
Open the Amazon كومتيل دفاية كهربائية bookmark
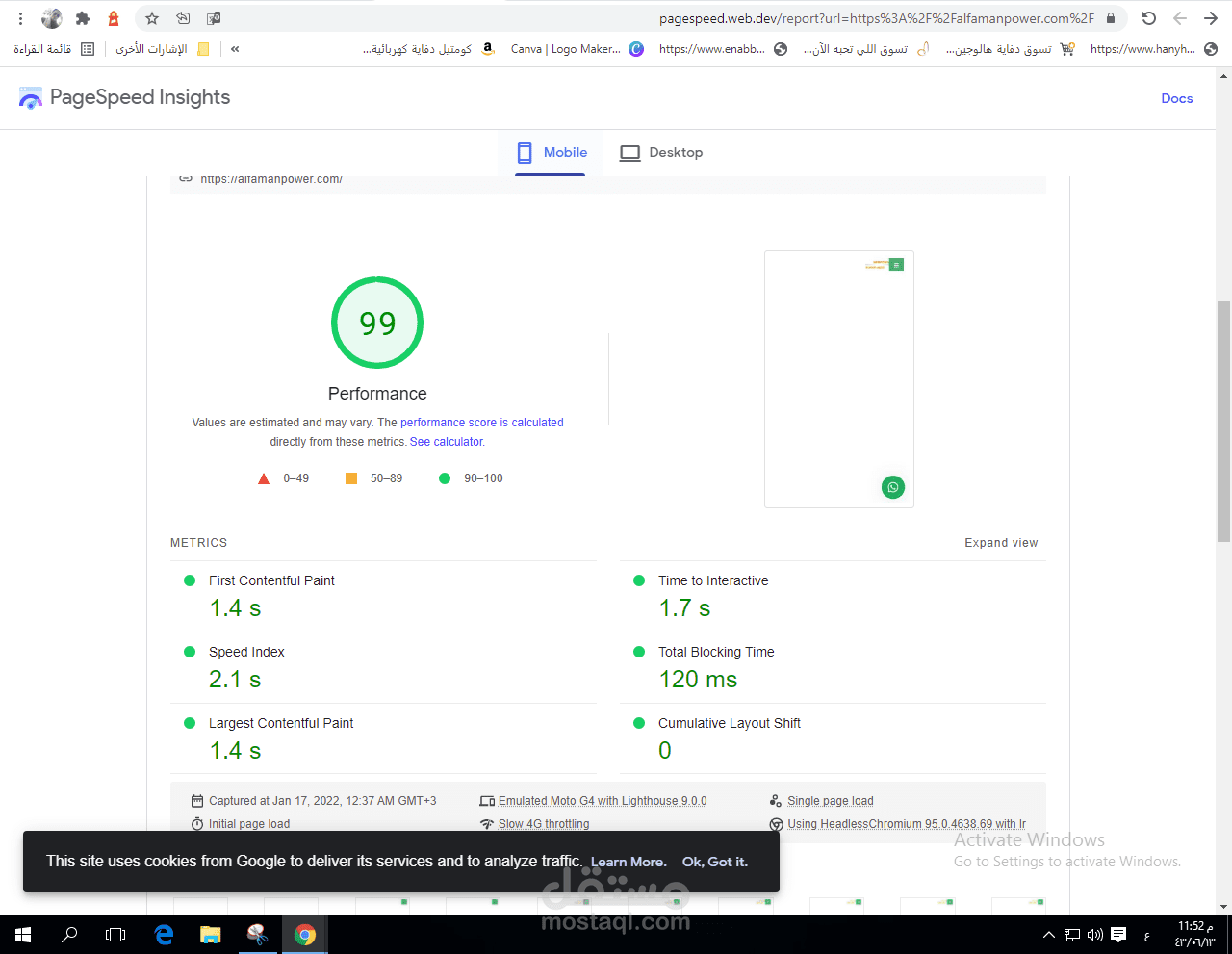pos(428,49)
